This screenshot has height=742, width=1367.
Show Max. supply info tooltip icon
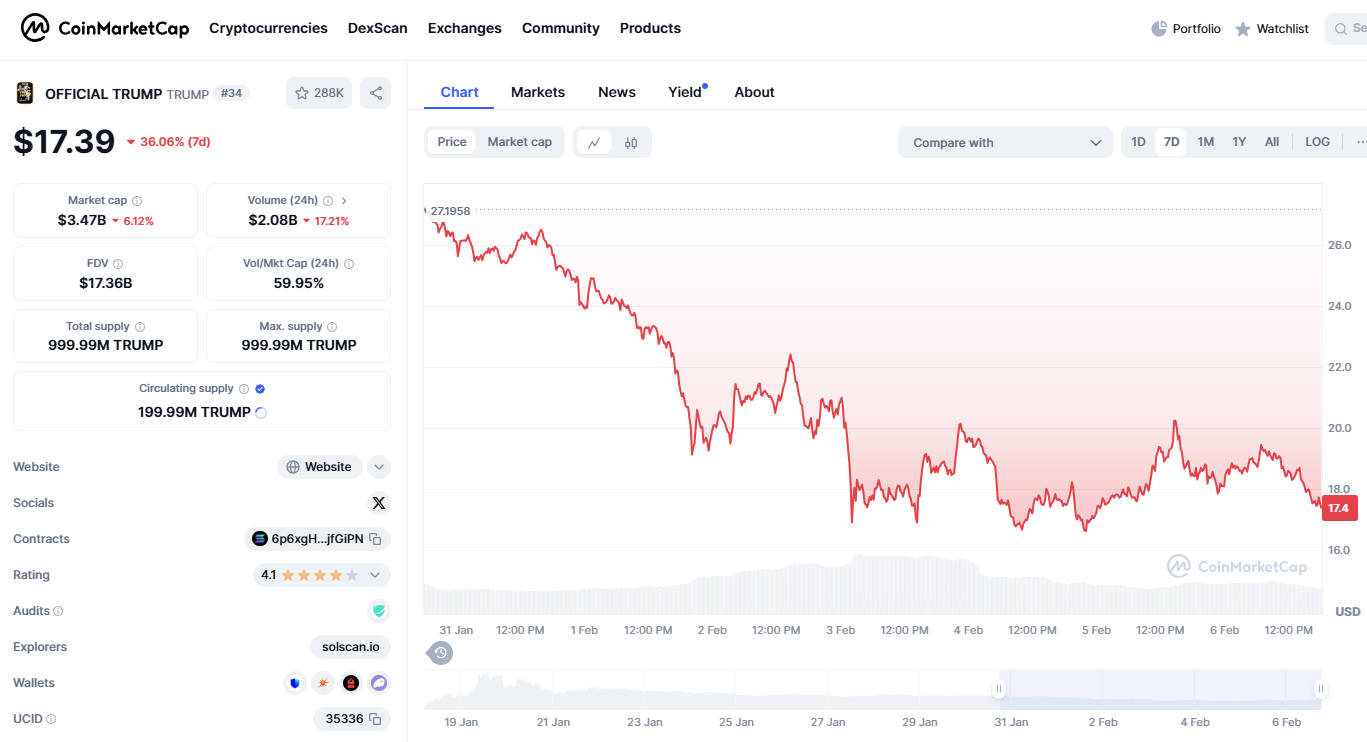[x=332, y=327]
